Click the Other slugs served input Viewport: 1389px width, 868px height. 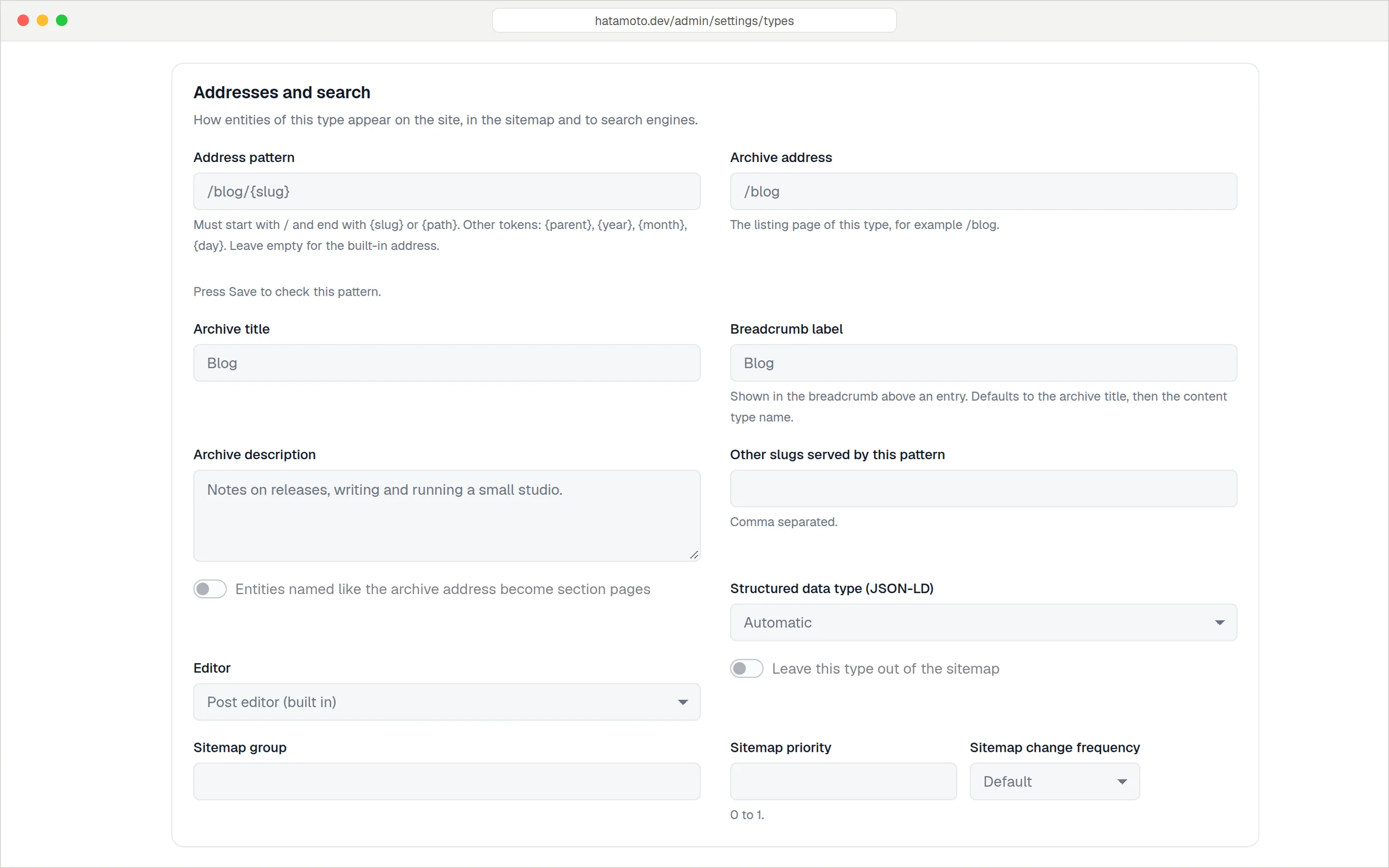983,488
